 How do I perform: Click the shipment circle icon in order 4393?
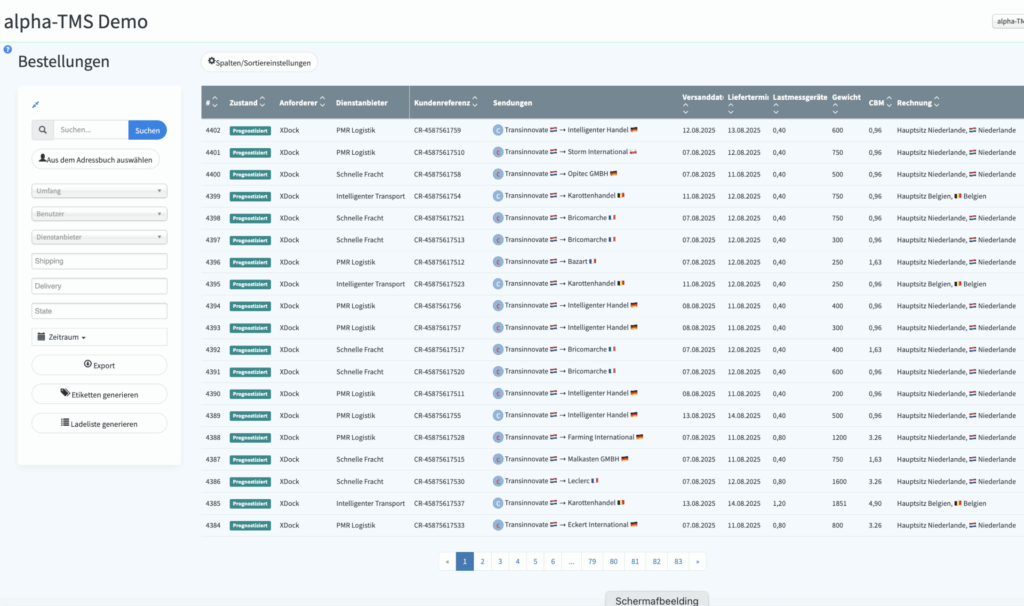[x=498, y=328]
